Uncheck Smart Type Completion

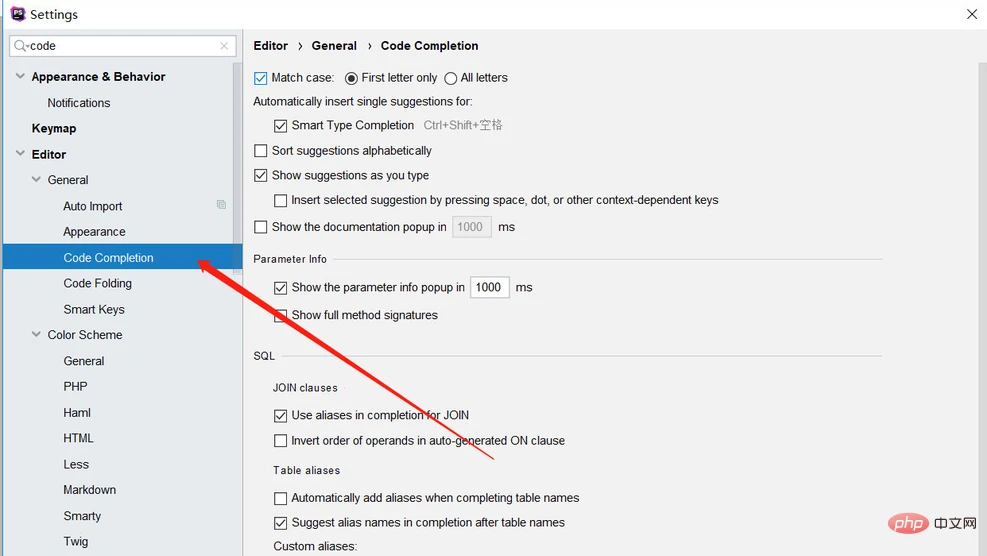(x=281, y=126)
